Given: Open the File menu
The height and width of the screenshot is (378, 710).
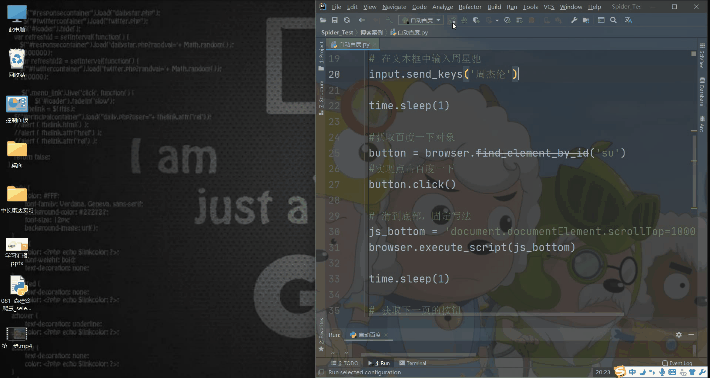Looking at the screenshot, I should point(336,7).
